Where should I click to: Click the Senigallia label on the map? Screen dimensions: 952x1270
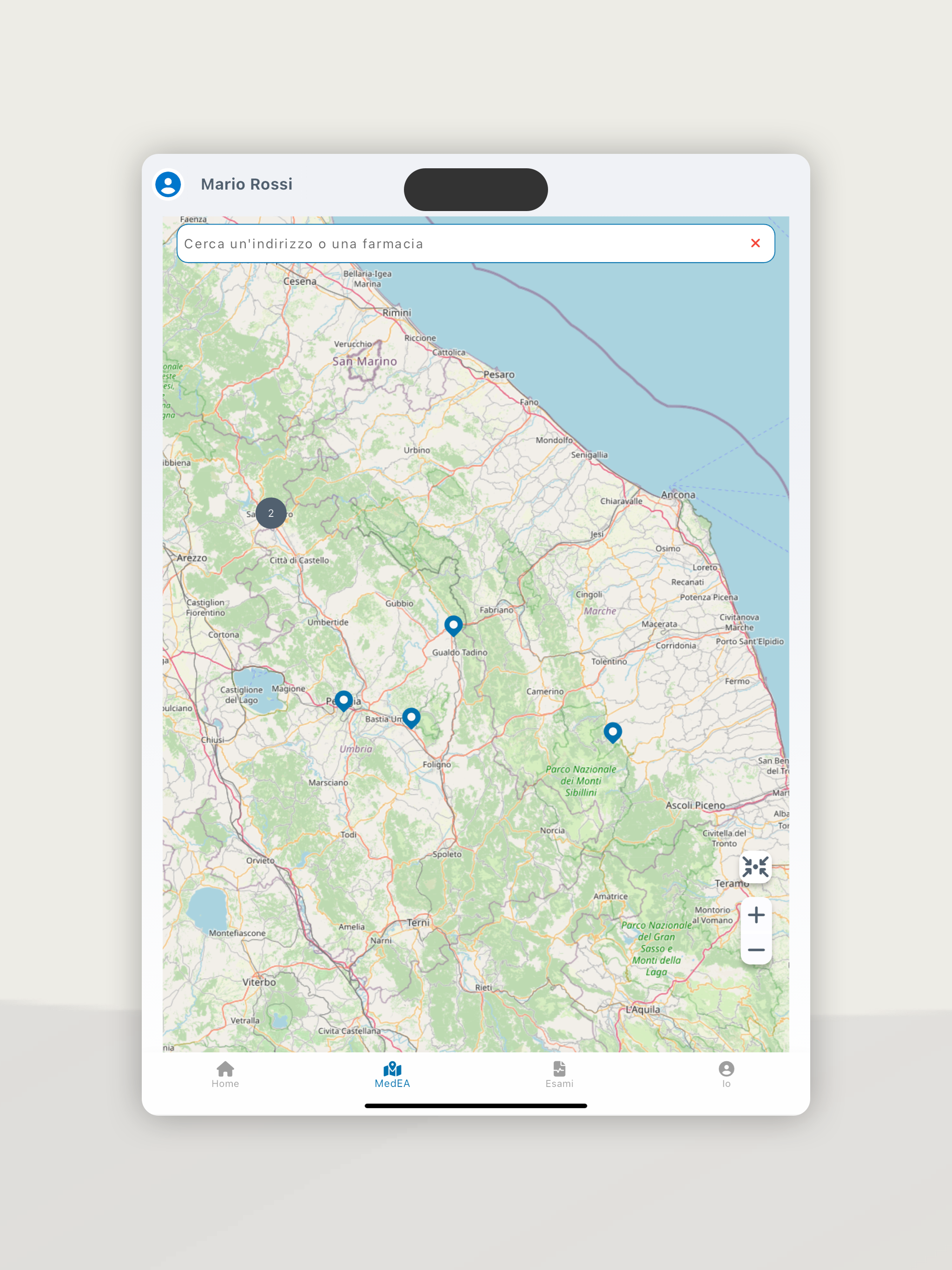point(589,455)
